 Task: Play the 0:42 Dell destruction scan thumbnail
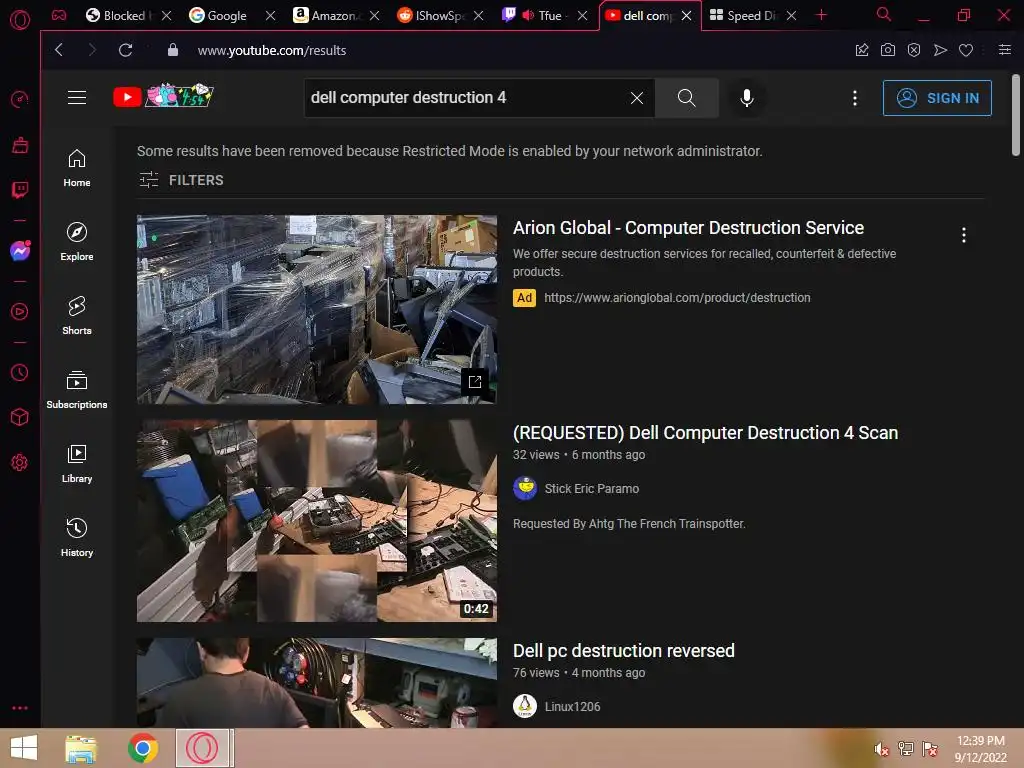317,520
